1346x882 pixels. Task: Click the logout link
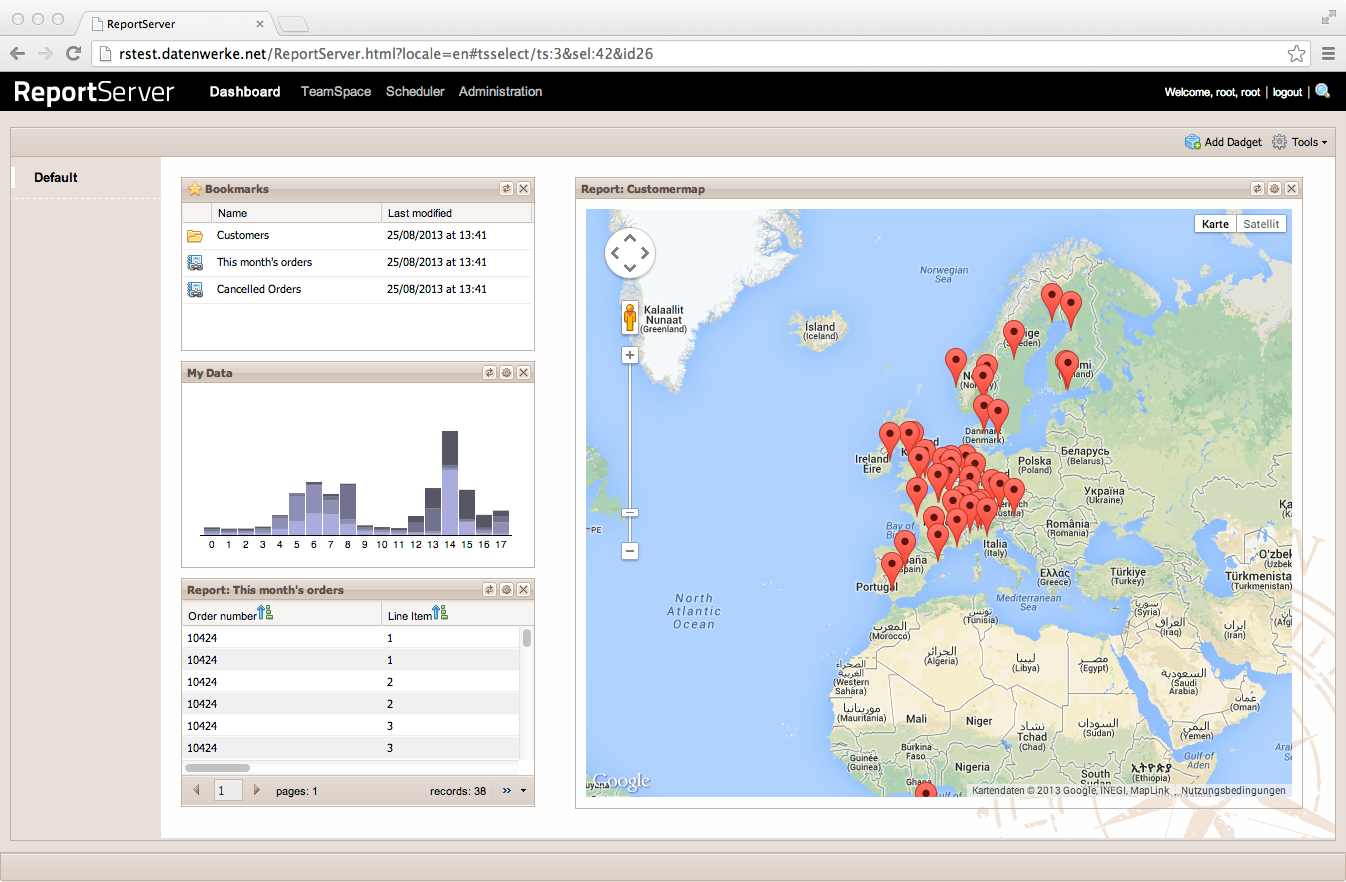click(x=1287, y=92)
